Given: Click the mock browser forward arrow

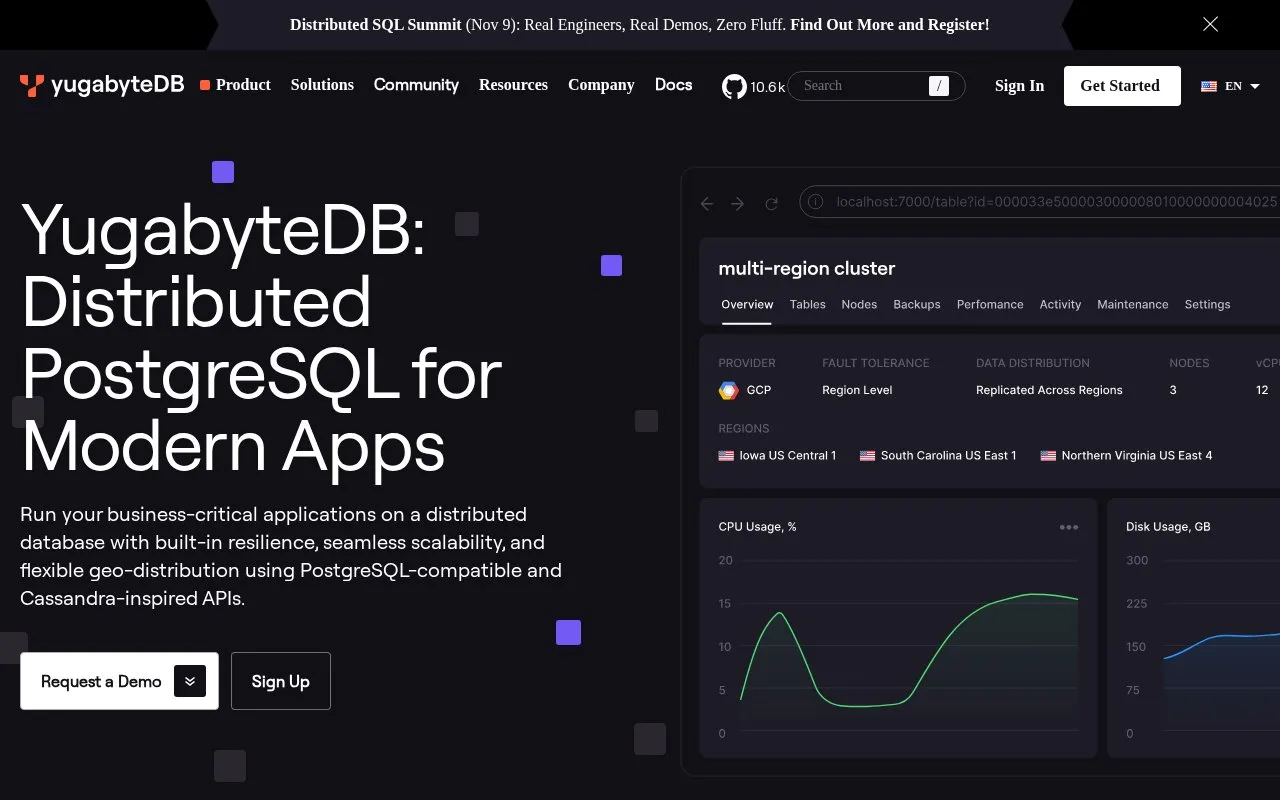Looking at the screenshot, I should (x=738, y=204).
